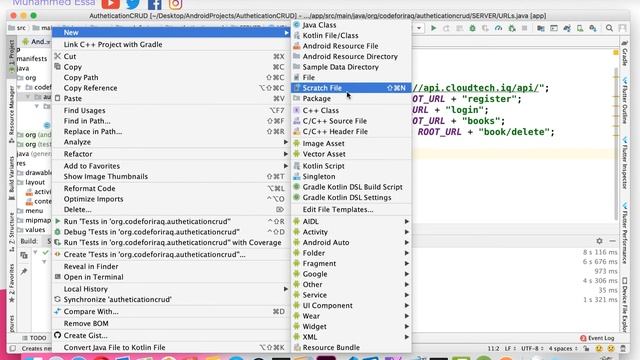
Task: Open the Flutter Outline side panel
Action: point(624,100)
